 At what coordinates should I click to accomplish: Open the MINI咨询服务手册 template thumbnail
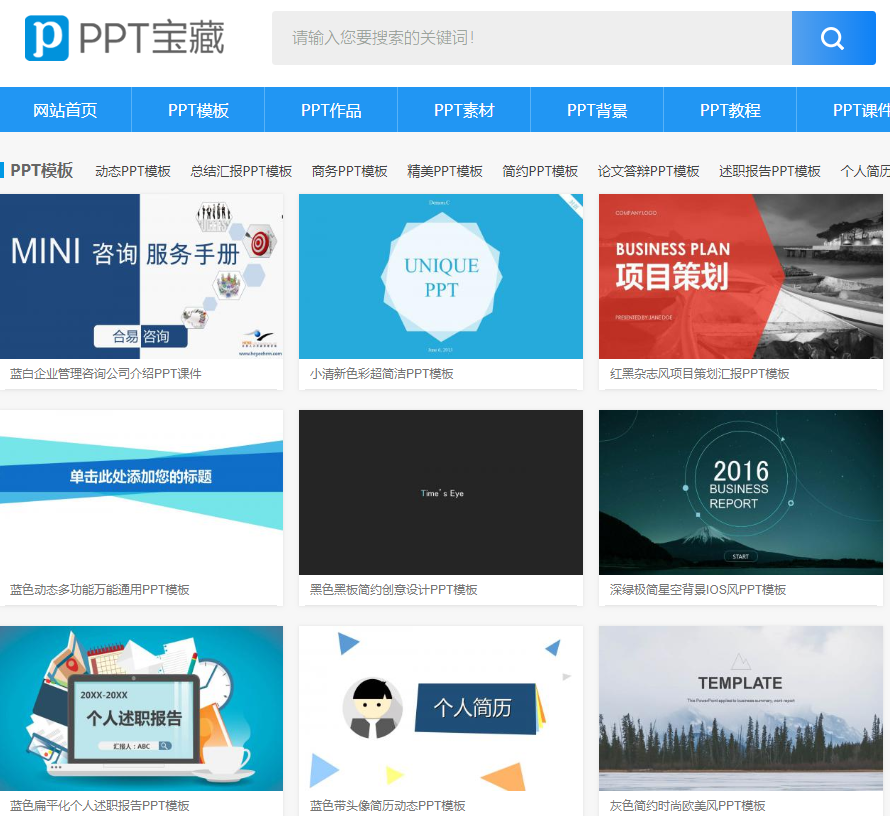pyautogui.click(x=141, y=276)
